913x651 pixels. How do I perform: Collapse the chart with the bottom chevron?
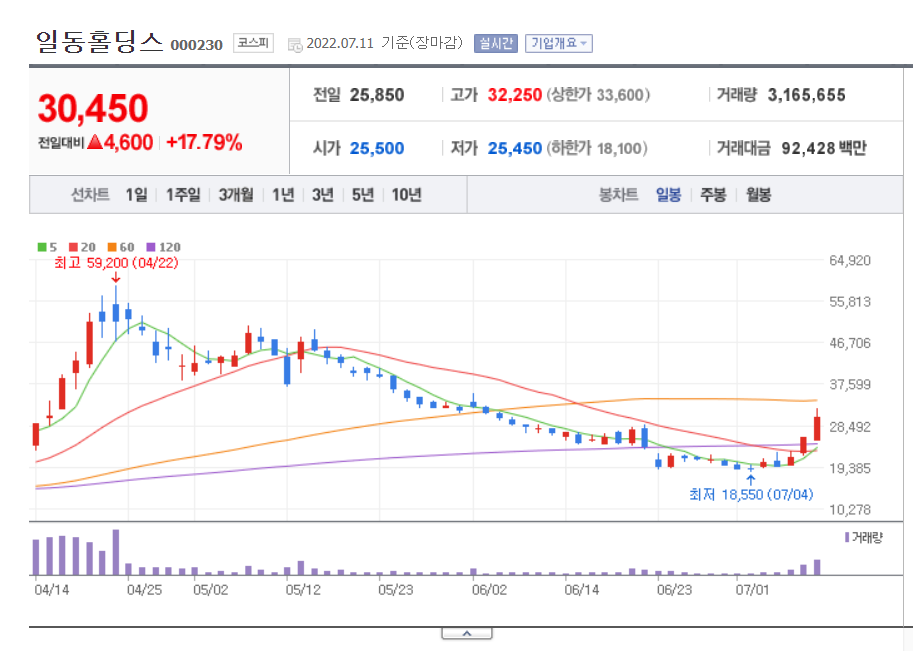coord(467,634)
